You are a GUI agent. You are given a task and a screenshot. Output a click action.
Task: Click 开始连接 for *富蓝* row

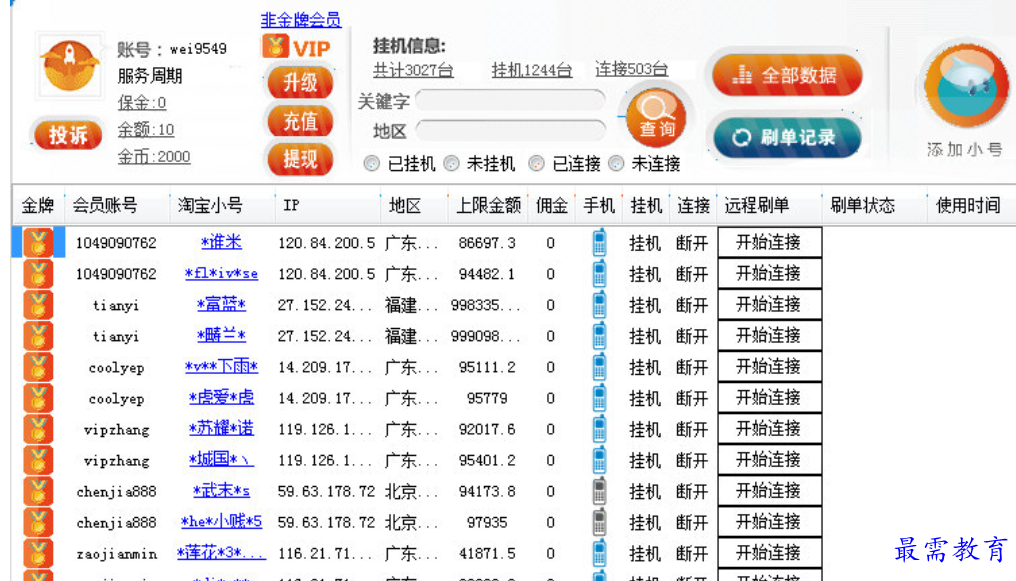click(x=769, y=304)
